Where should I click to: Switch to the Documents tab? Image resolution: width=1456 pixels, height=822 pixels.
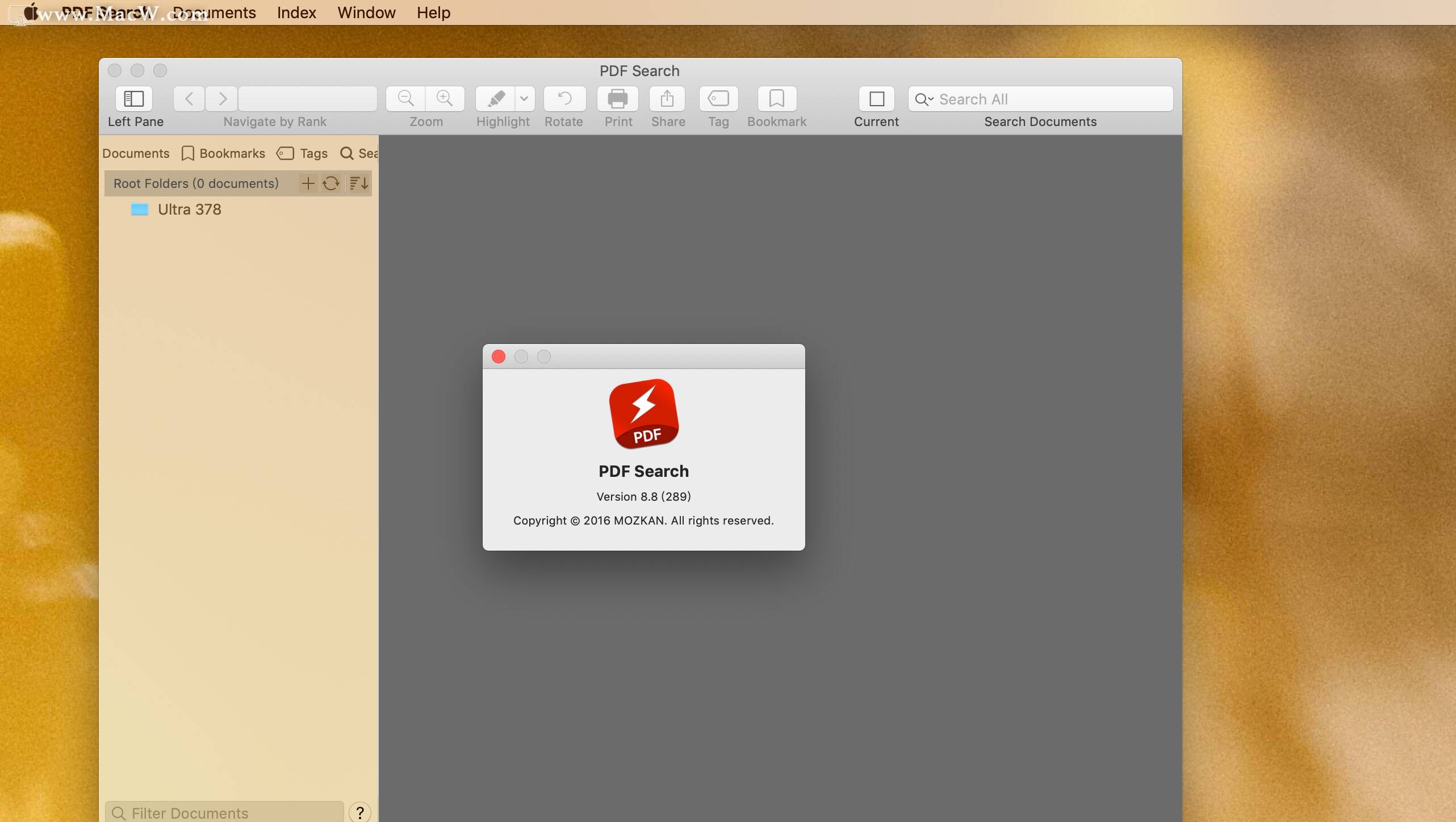pos(136,153)
